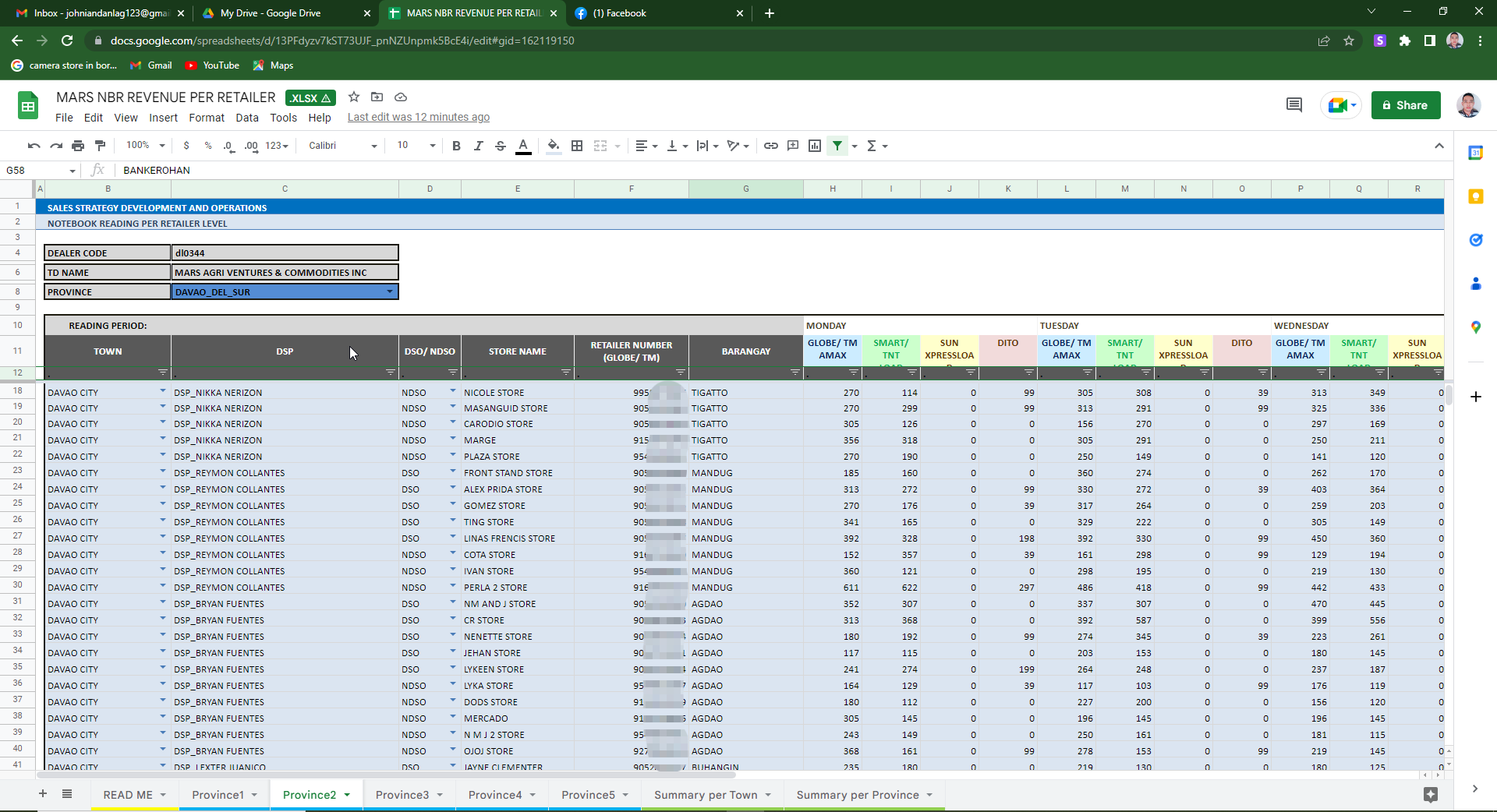Viewport: 1497px width, 812px height.
Task: Click the Insert chart icon
Action: point(815,146)
